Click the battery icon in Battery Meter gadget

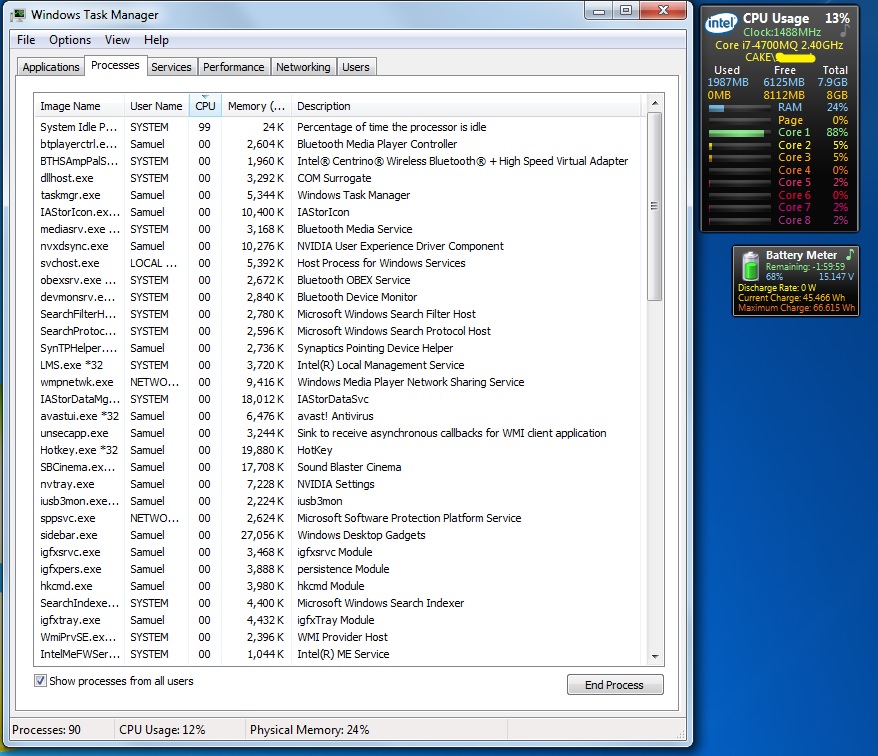click(x=750, y=265)
